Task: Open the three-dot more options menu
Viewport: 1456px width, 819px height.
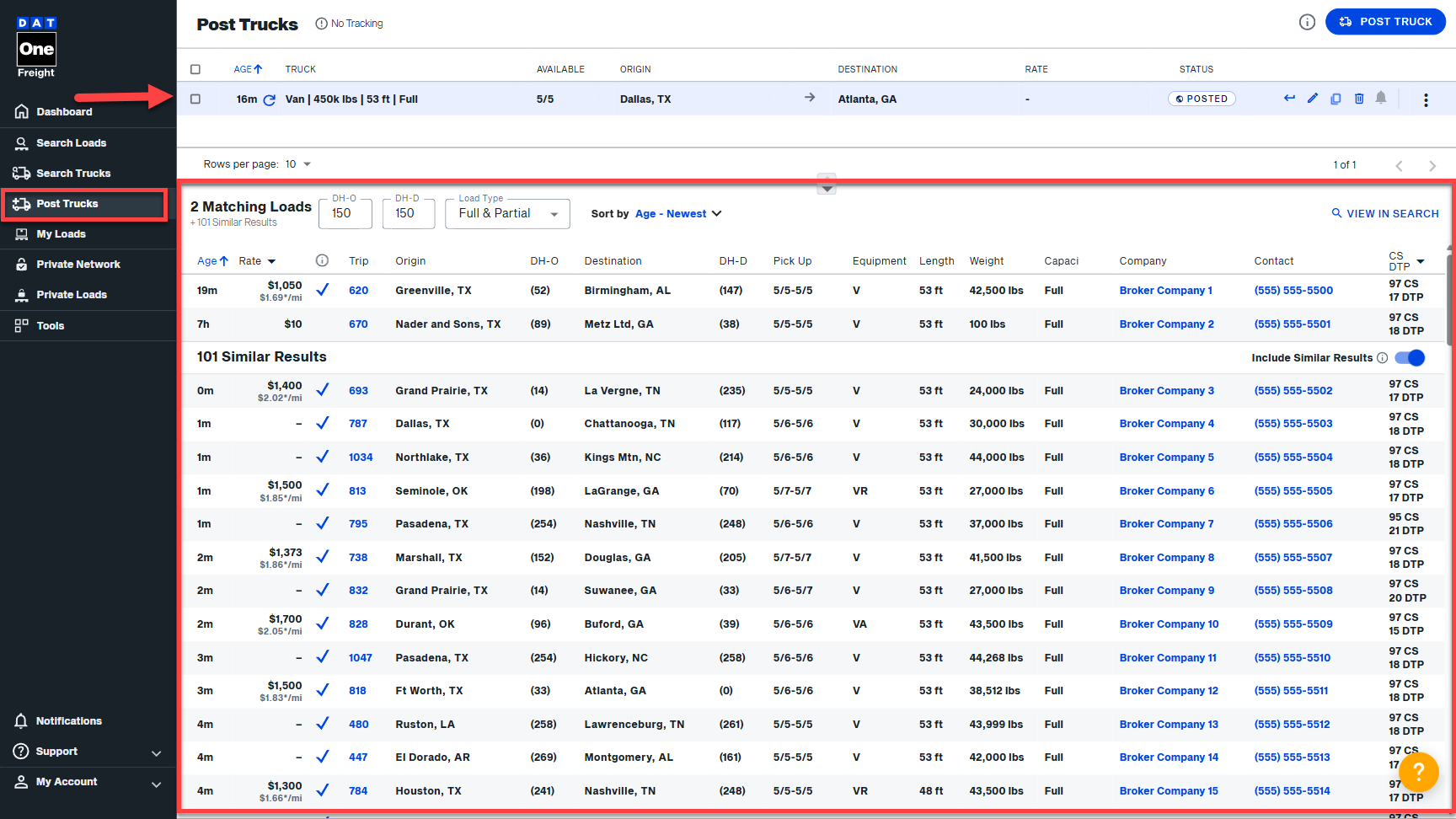Action: tap(1426, 99)
